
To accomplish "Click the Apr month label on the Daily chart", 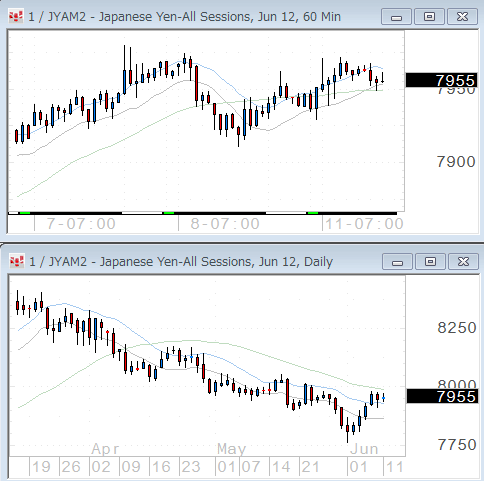I will click(x=105, y=449).
